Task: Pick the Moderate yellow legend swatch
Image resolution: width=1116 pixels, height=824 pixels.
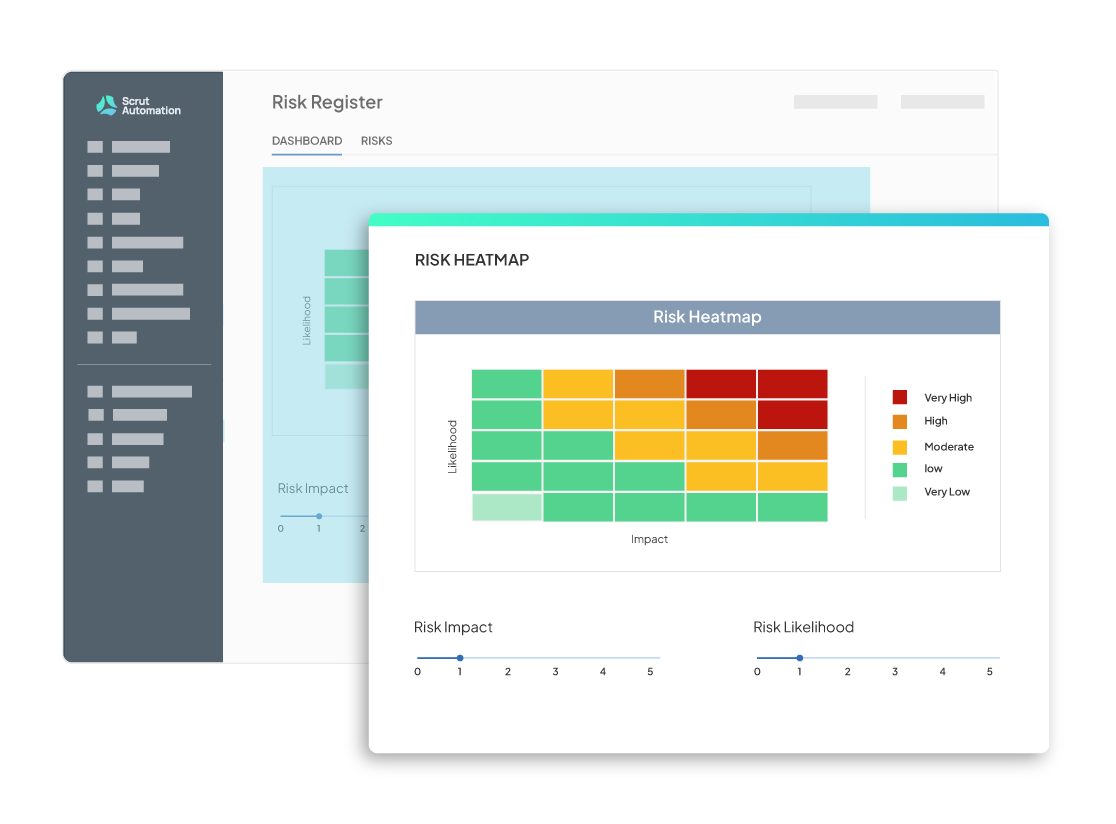Action: (x=900, y=447)
